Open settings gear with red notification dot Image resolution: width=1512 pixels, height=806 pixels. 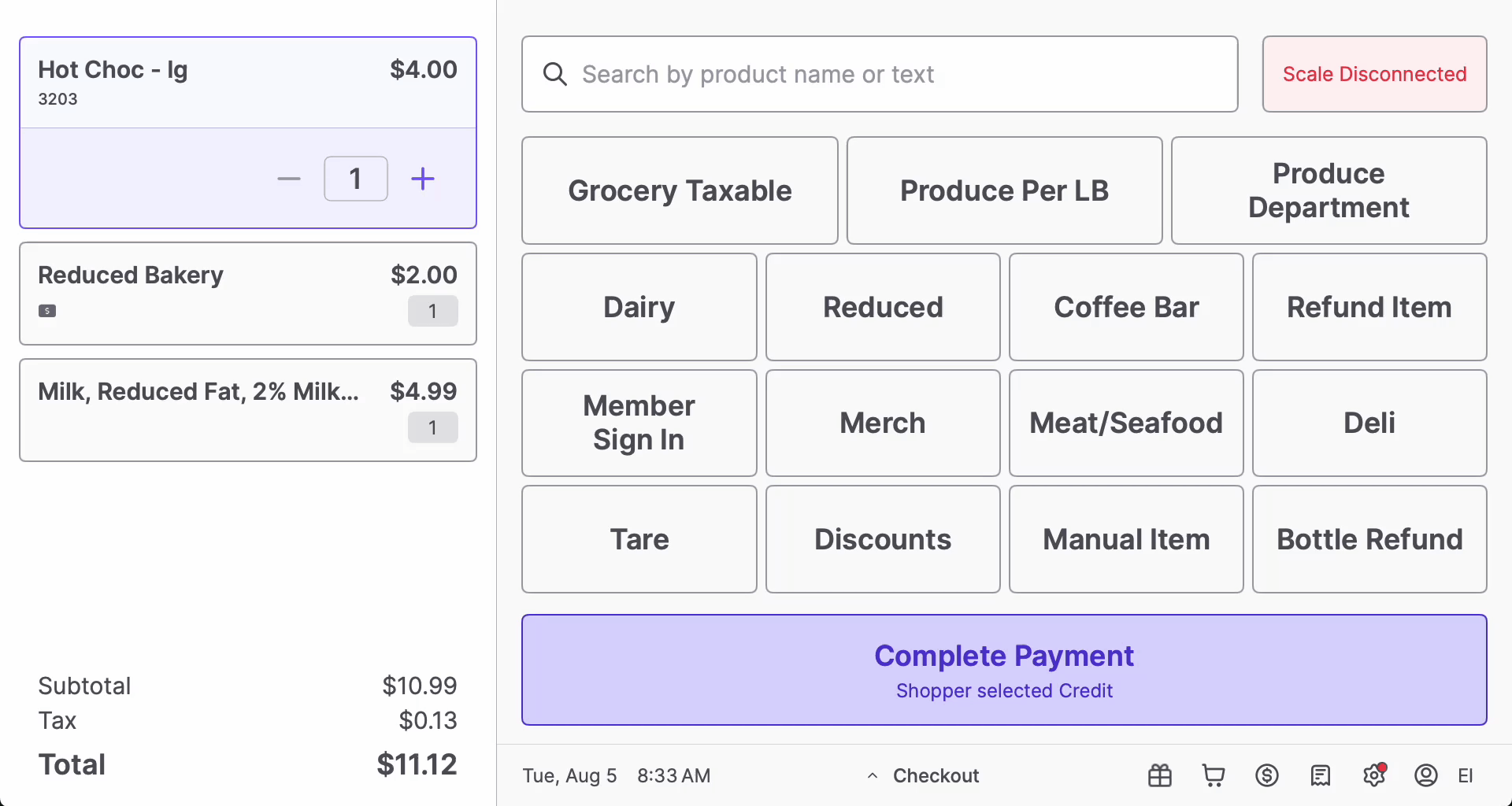[x=1373, y=776]
